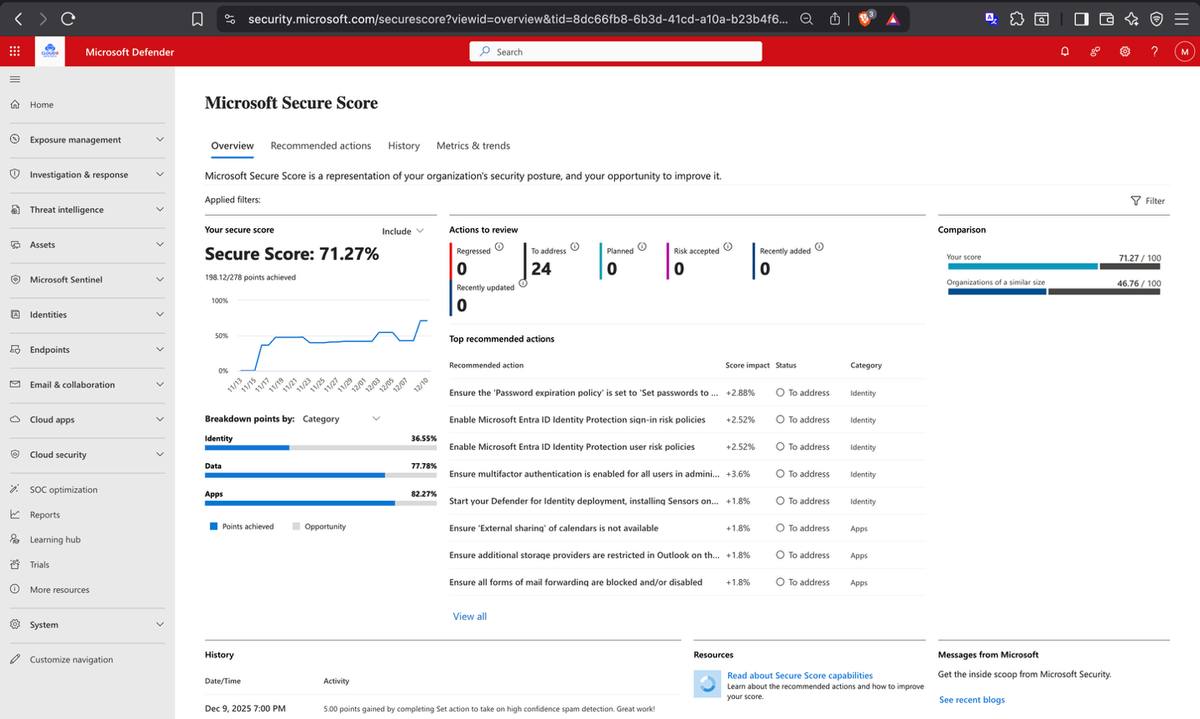Open the browser main menu icon

click(1182, 18)
